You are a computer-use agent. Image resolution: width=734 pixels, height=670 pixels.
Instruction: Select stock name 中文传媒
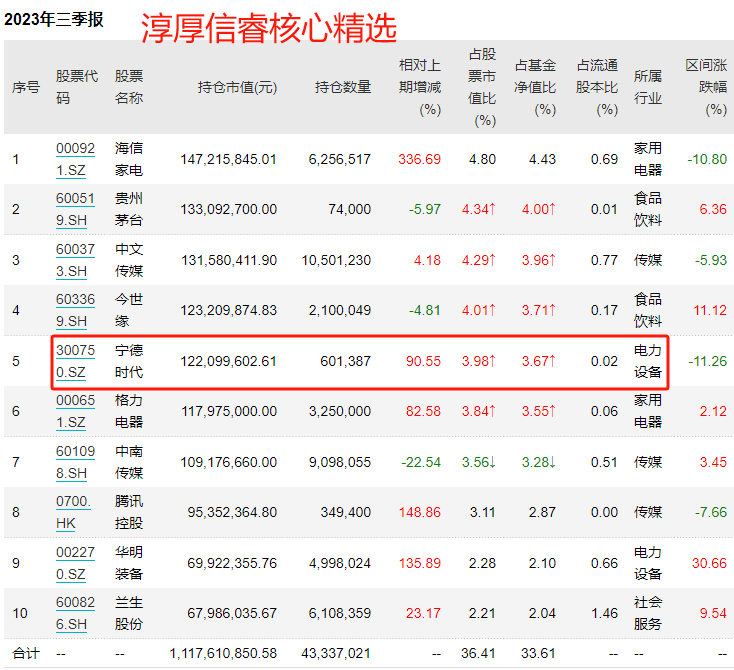tap(129, 260)
